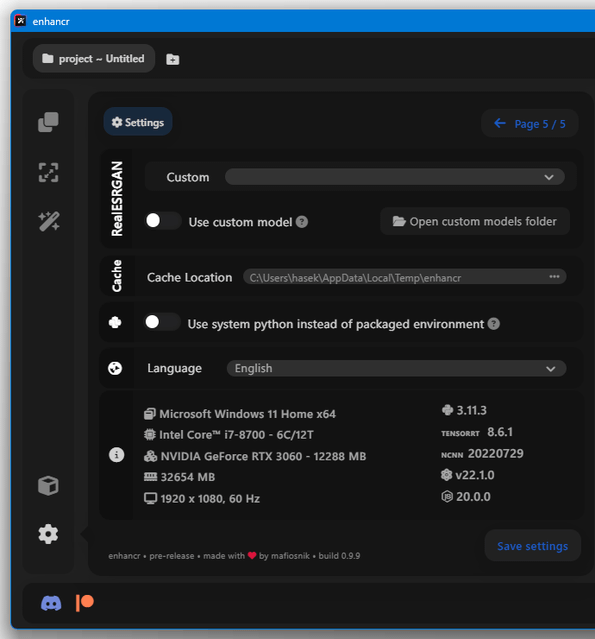This screenshot has width=595, height=639.
Task: Open the Patreon link icon
Action: click(85, 603)
